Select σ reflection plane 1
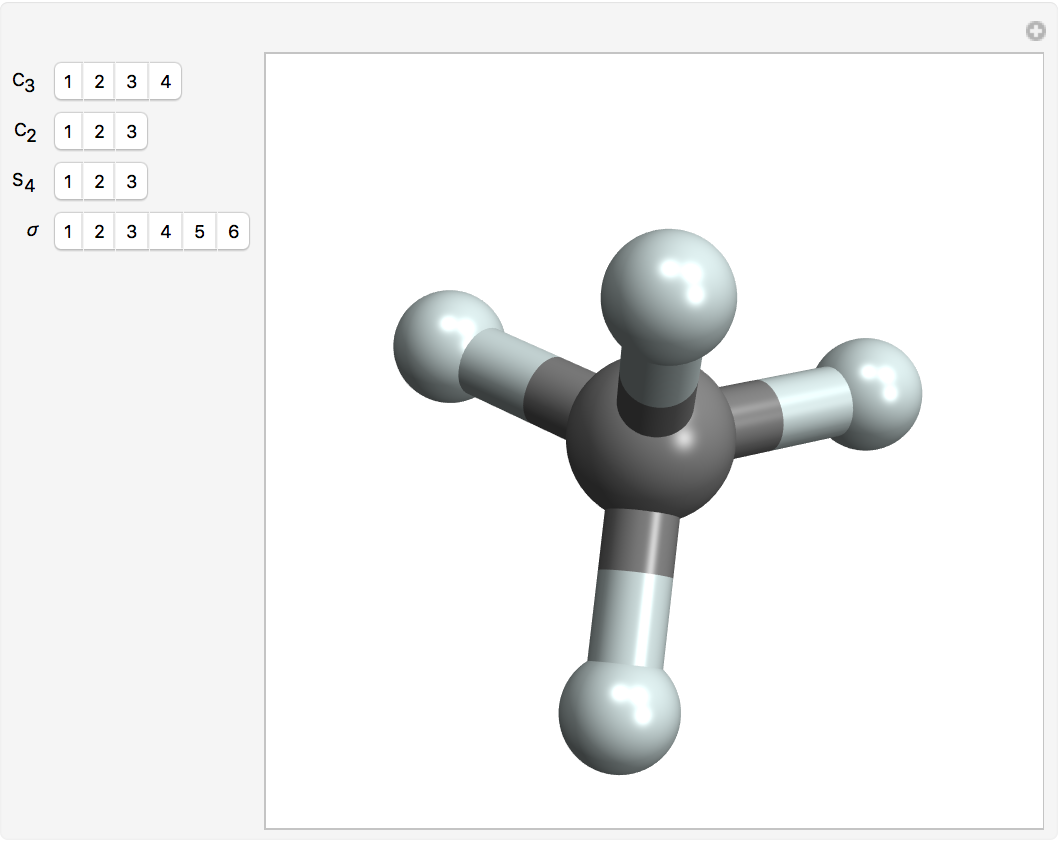Image resolution: width=1058 pixels, height=844 pixels. (x=68, y=232)
